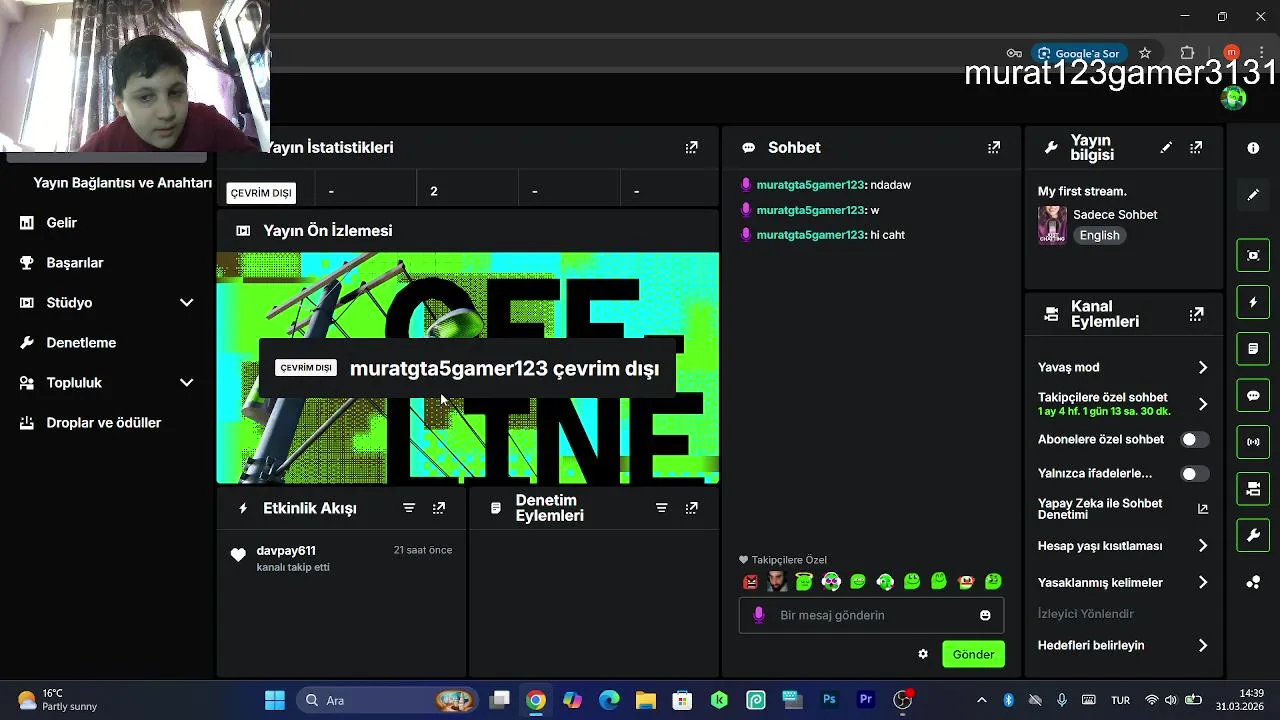Click the offline stream preview image

468,368
